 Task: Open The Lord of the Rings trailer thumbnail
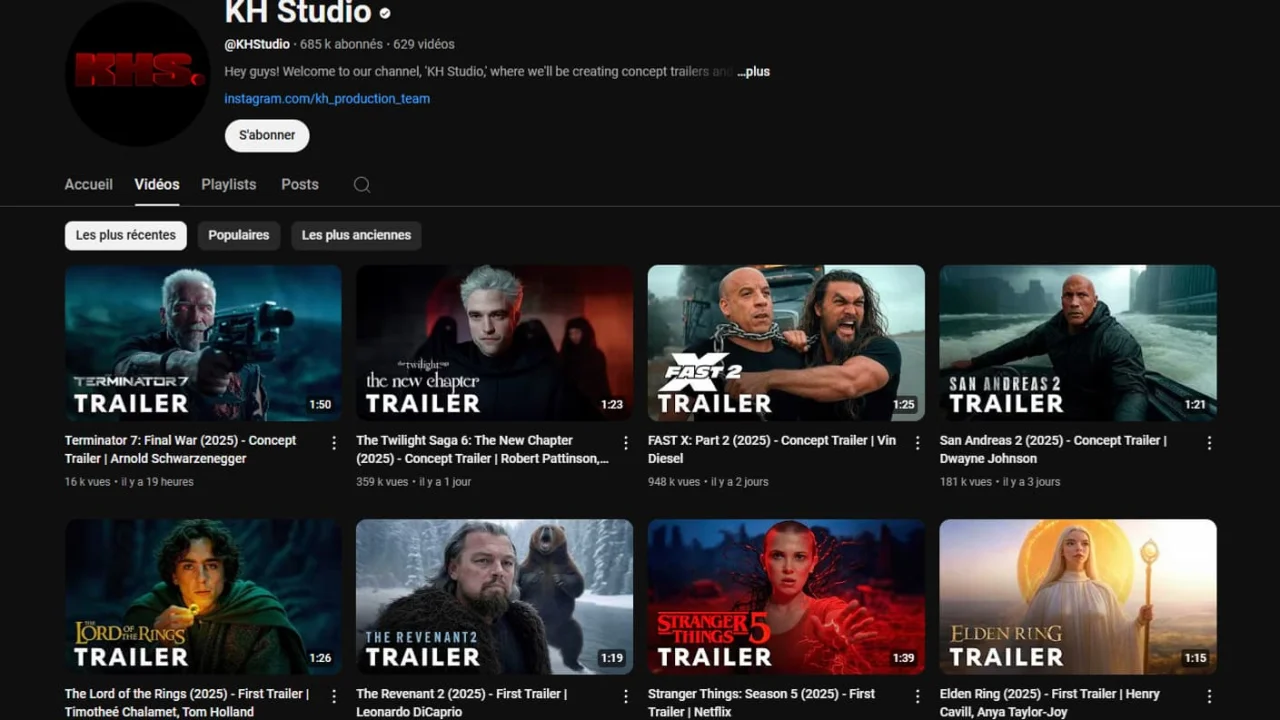202,596
